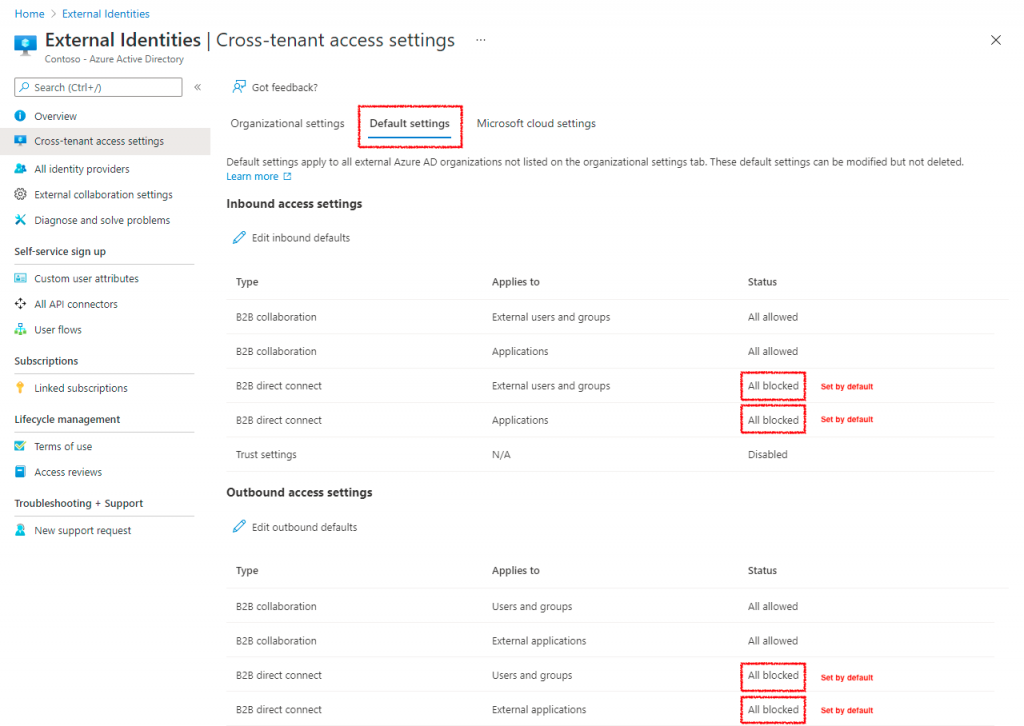Select Cross-tenant access settings
1024x726 pixels.
[x=95, y=141]
